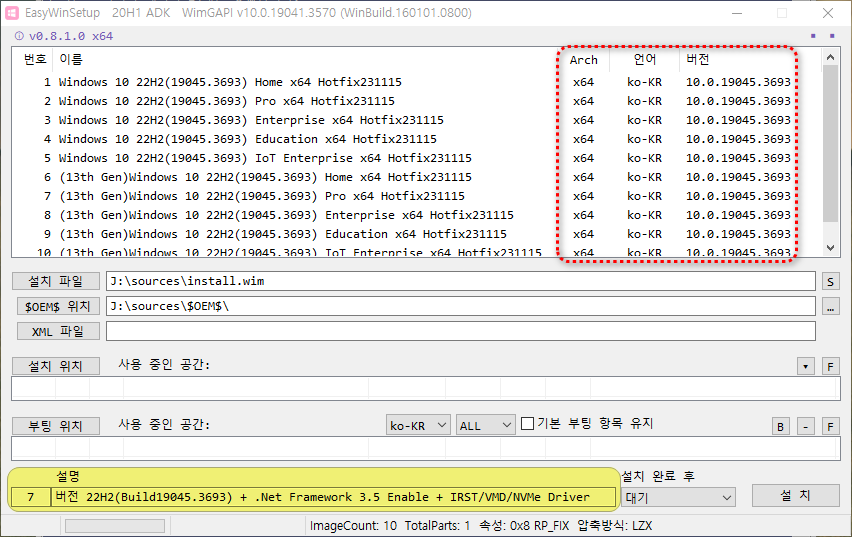This screenshot has width=852, height=537.
Task: Click the $OEM$ path input field
Action: tap(461, 306)
